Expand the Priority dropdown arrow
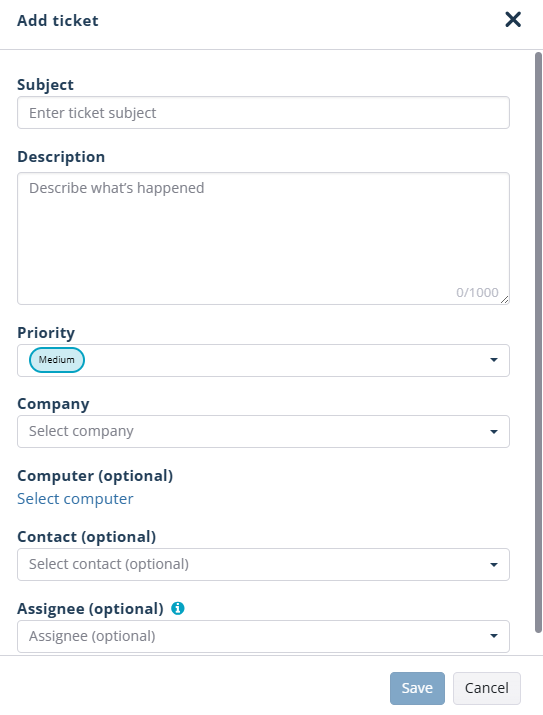Image resolution: width=543 pixels, height=715 pixels. [x=494, y=360]
